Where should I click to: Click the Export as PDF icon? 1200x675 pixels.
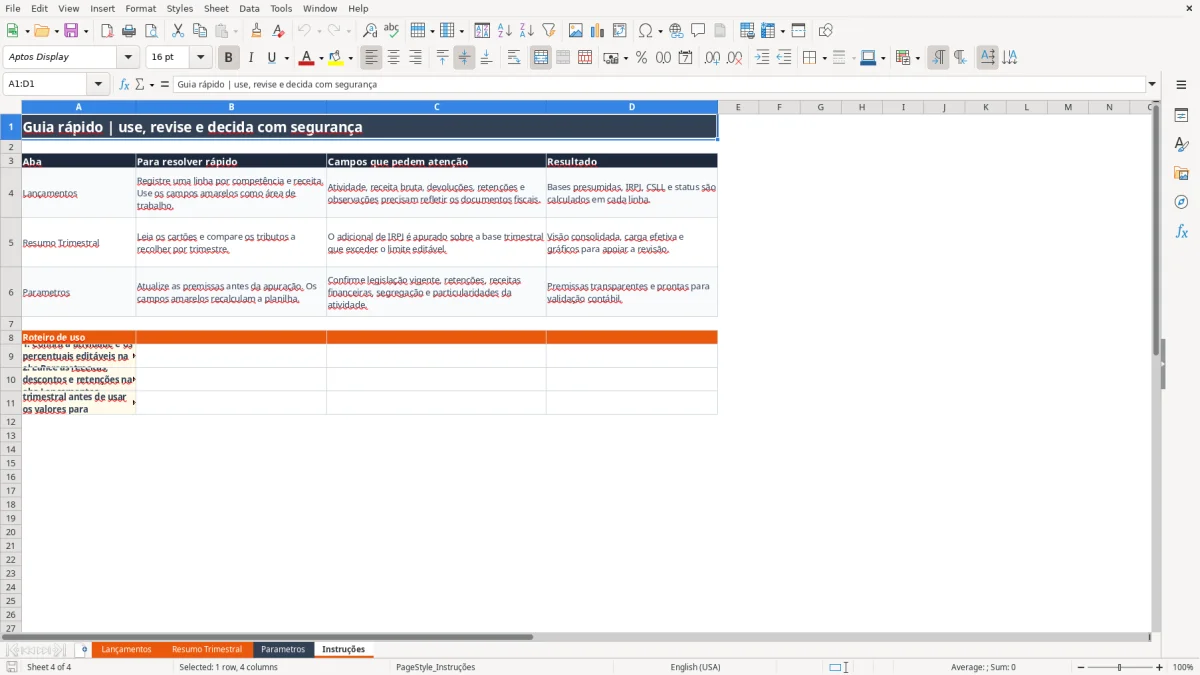point(107,31)
